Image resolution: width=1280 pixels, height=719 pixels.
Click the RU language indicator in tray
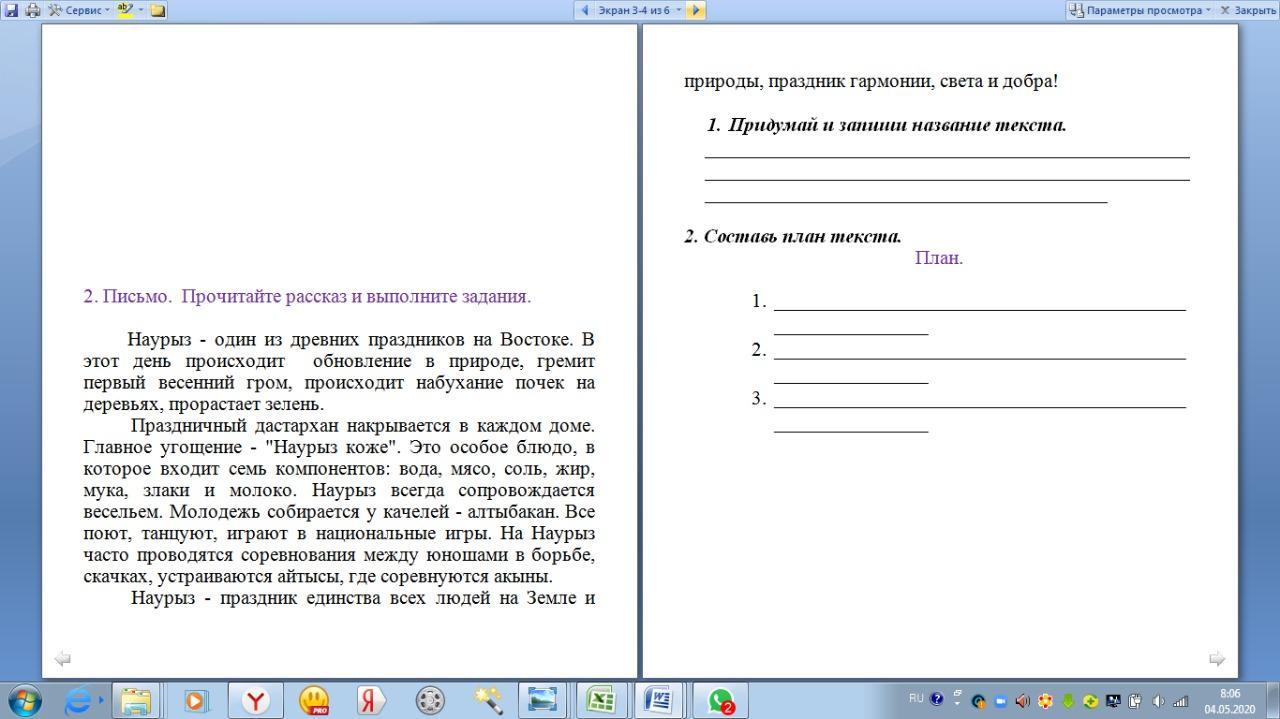[916, 698]
